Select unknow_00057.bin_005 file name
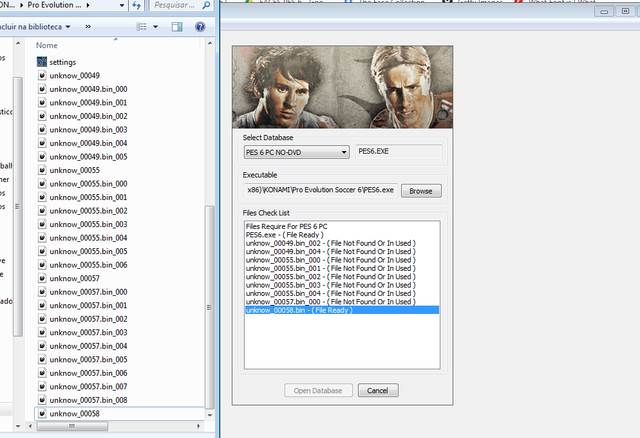 pyautogui.click(x=88, y=360)
